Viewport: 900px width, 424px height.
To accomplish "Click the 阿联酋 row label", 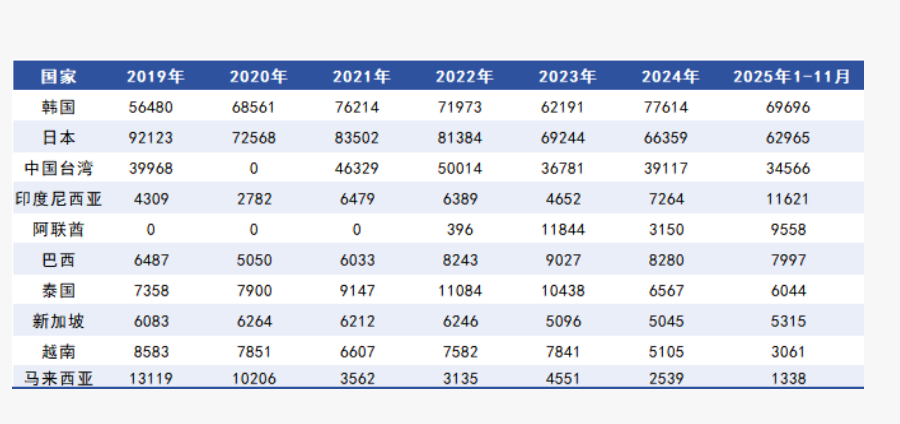I will (x=58, y=229).
